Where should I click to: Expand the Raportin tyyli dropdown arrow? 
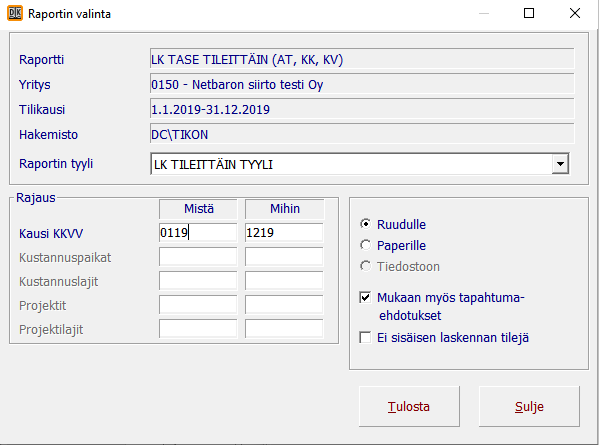(560, 163)
